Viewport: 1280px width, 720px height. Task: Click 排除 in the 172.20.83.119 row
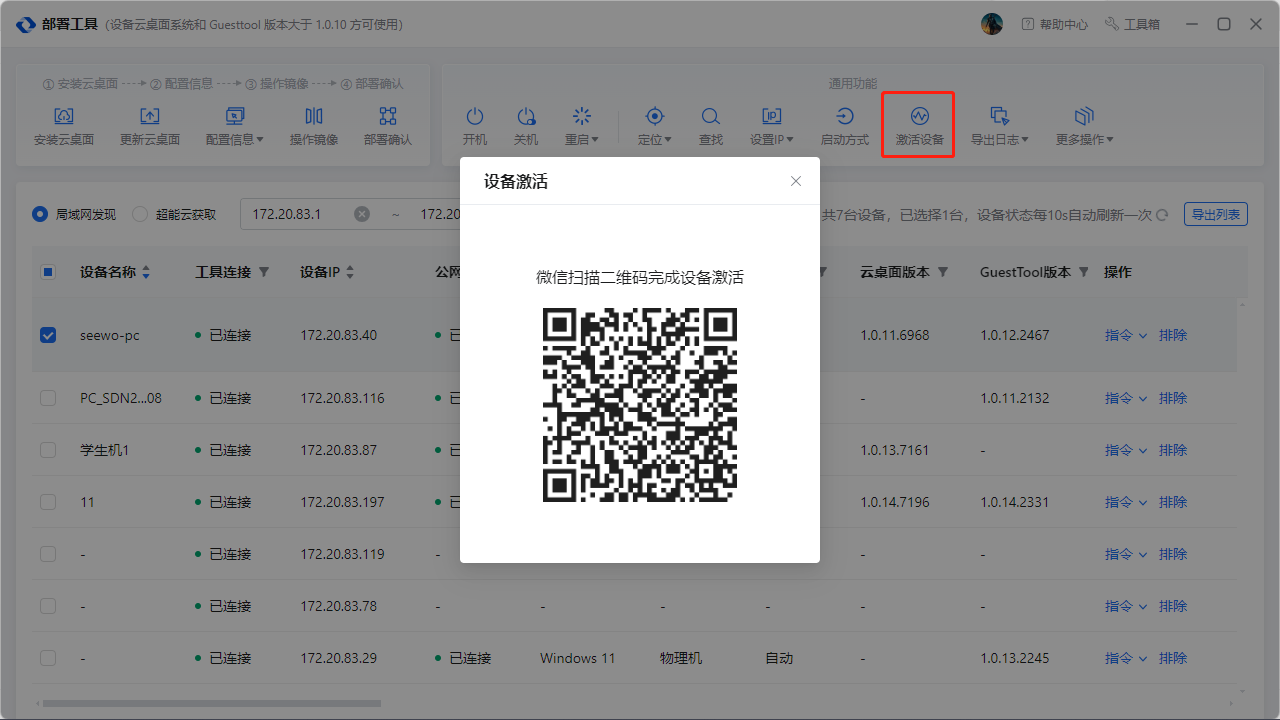pos(1173,554)
